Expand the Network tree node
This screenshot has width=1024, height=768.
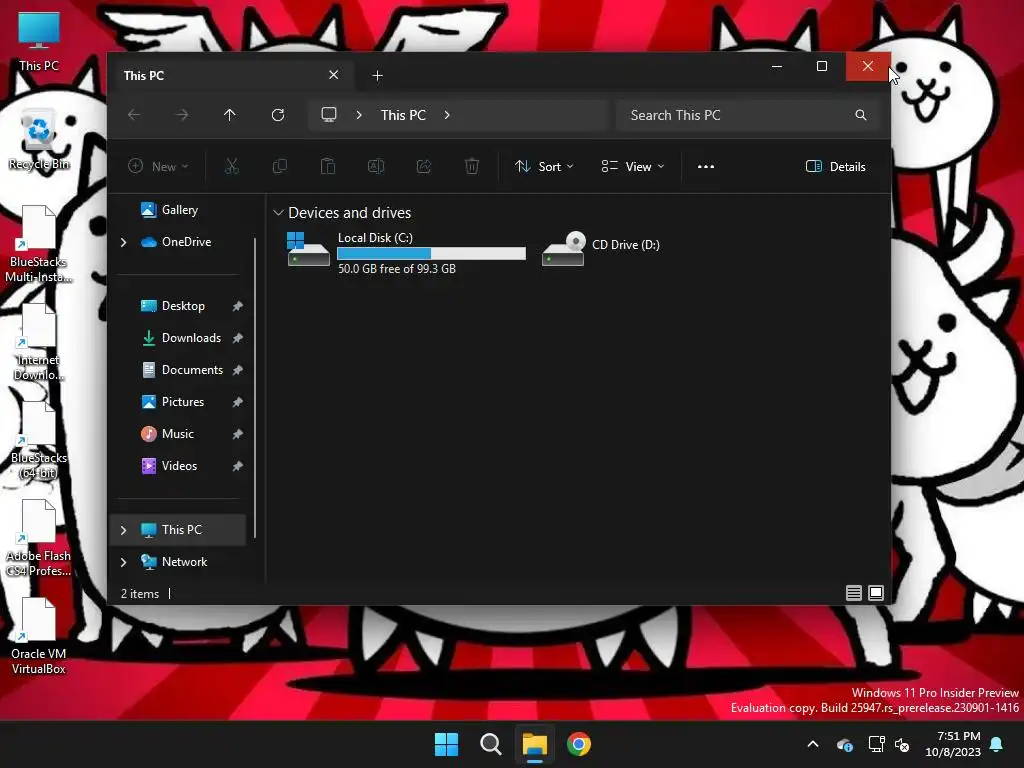point(123,562)
